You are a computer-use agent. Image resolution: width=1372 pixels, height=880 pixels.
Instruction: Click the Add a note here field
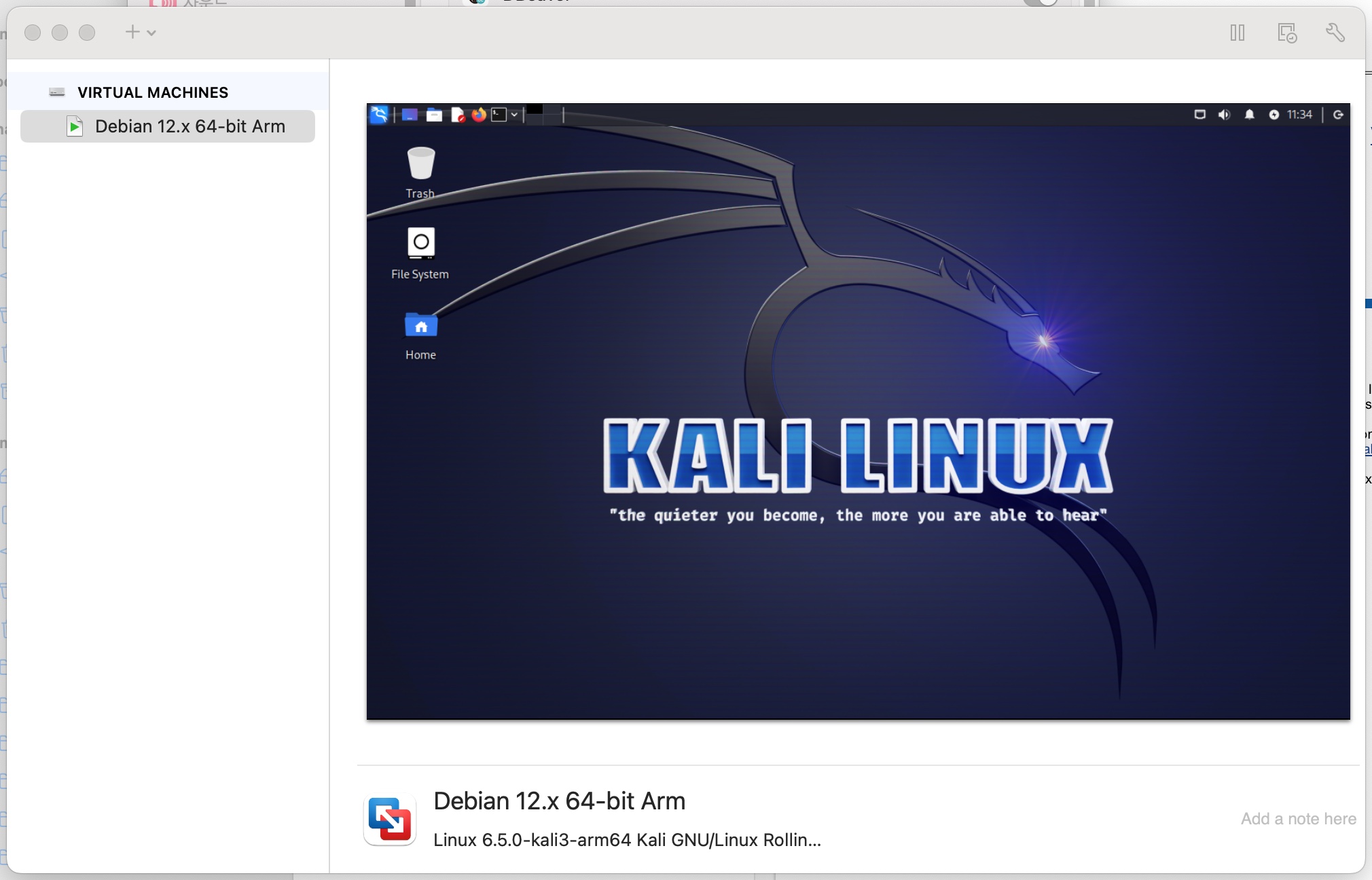point(1298,819)
